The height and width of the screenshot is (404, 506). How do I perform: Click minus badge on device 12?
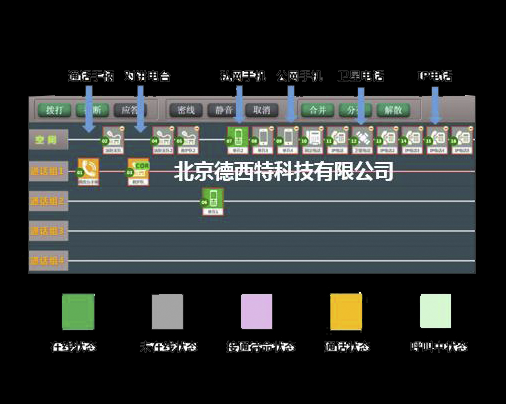[371, 128]
